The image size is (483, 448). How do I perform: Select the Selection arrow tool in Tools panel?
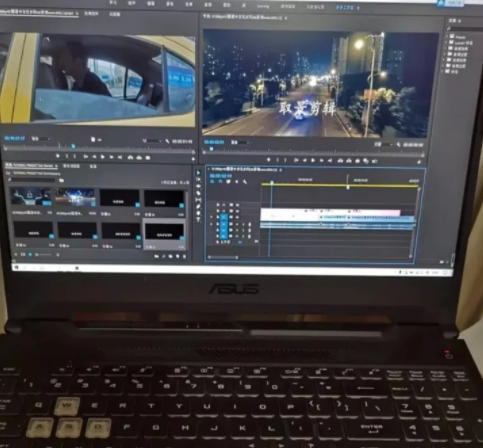click(x=199, y=172)
